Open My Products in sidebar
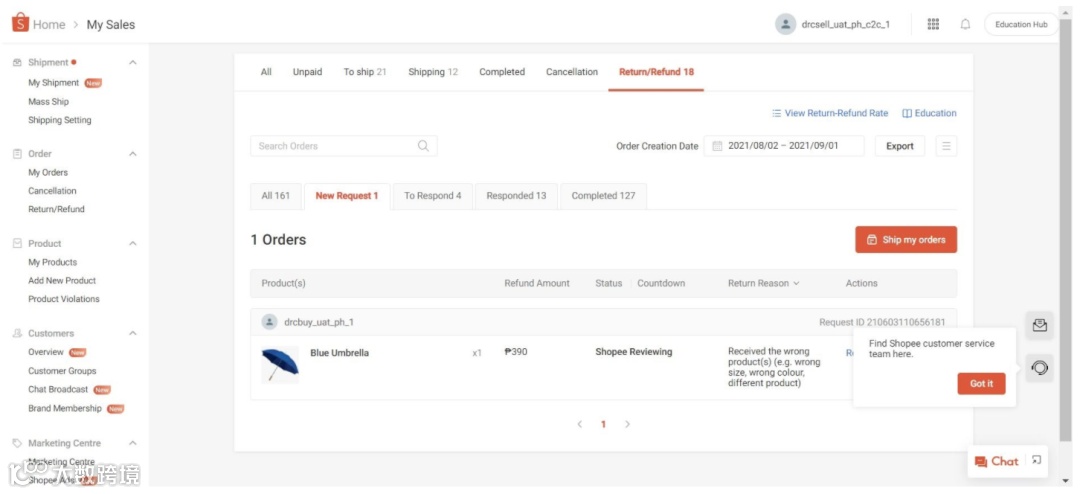1080x494 pixels. tap(52, 262)
